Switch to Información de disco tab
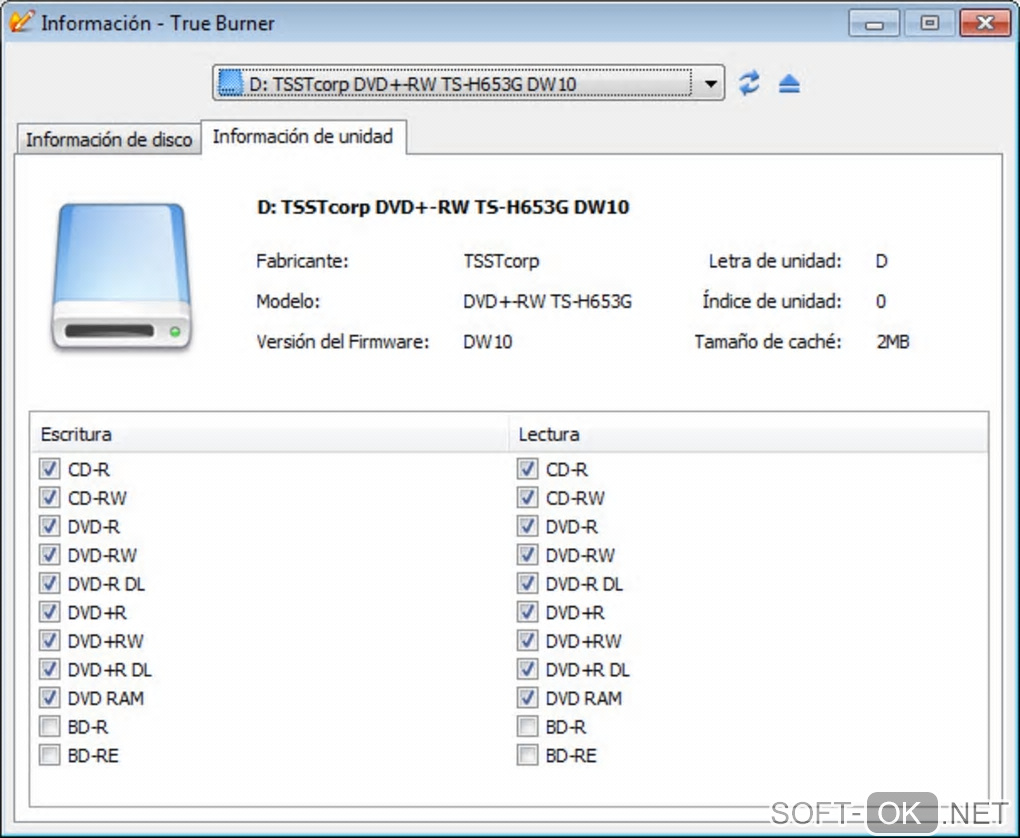The width and height of the screenshot is (1020, 838). (108, 139)
